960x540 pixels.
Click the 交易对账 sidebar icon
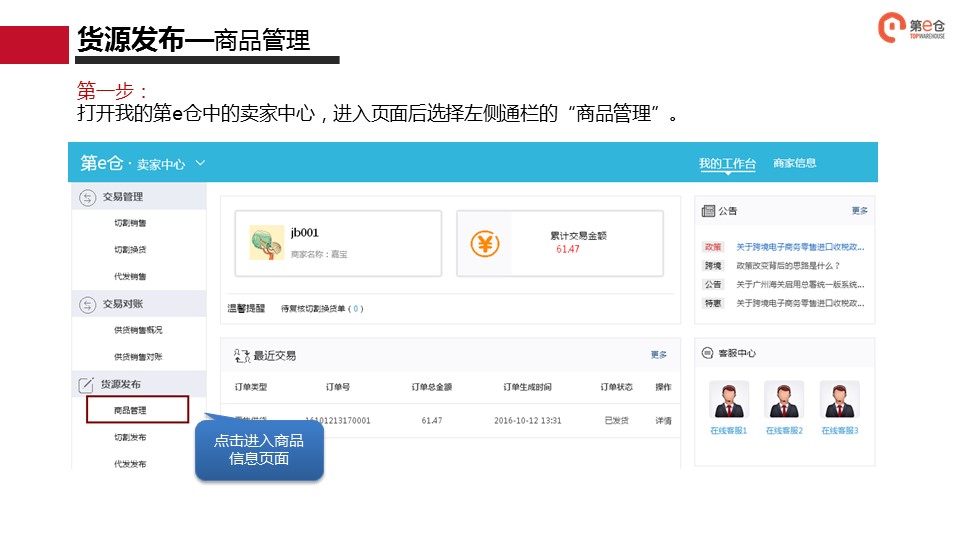(x=88, y=304)
